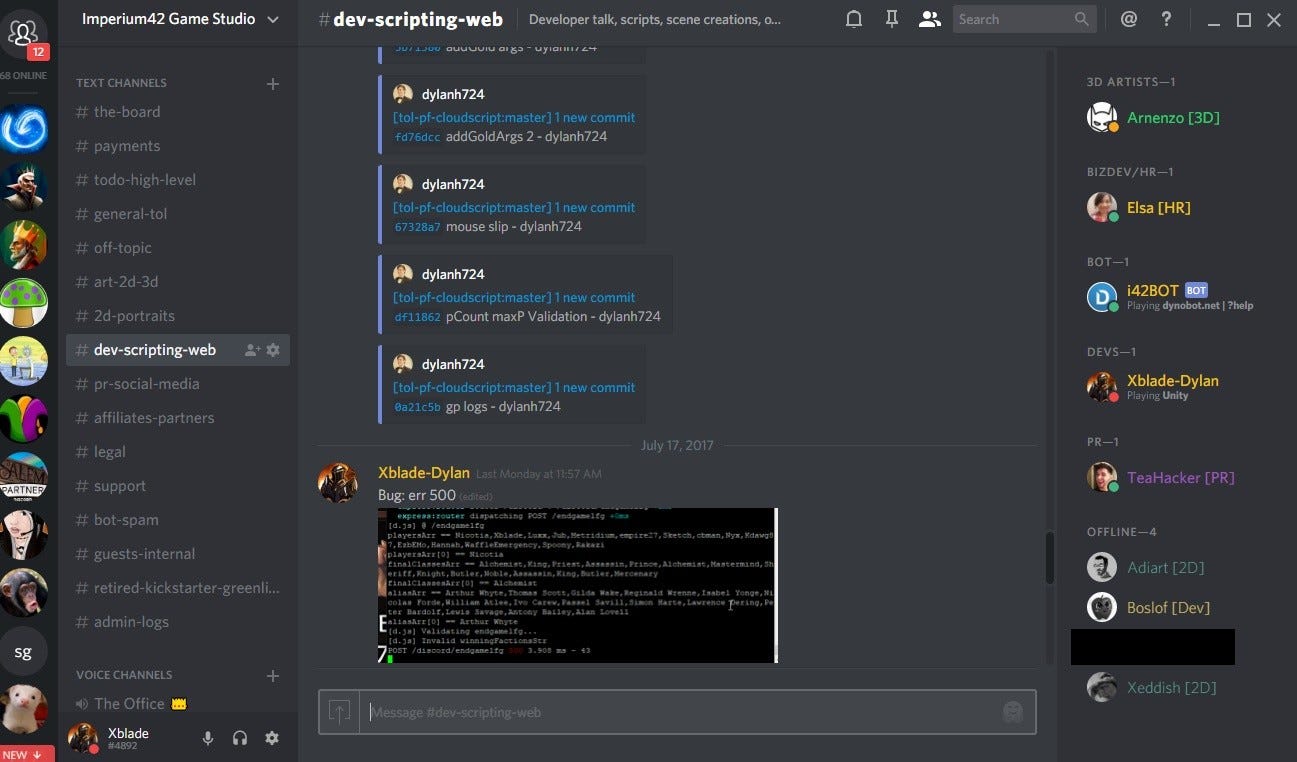Open the emoji picker in message box

click(1013, 712)
